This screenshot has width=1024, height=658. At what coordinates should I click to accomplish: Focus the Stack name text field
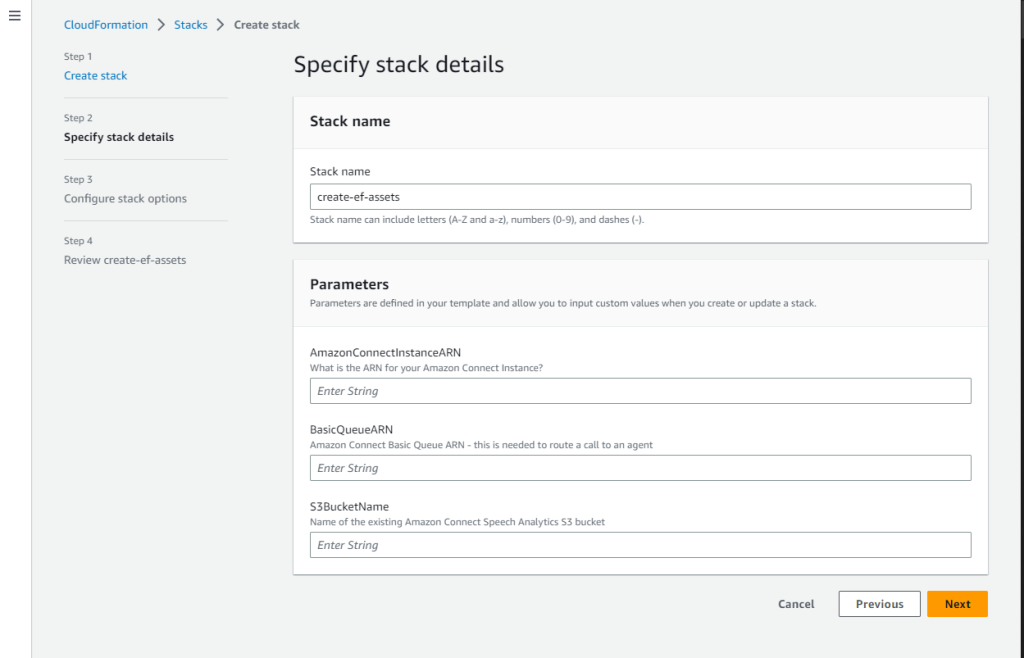(x=640, y=197)
